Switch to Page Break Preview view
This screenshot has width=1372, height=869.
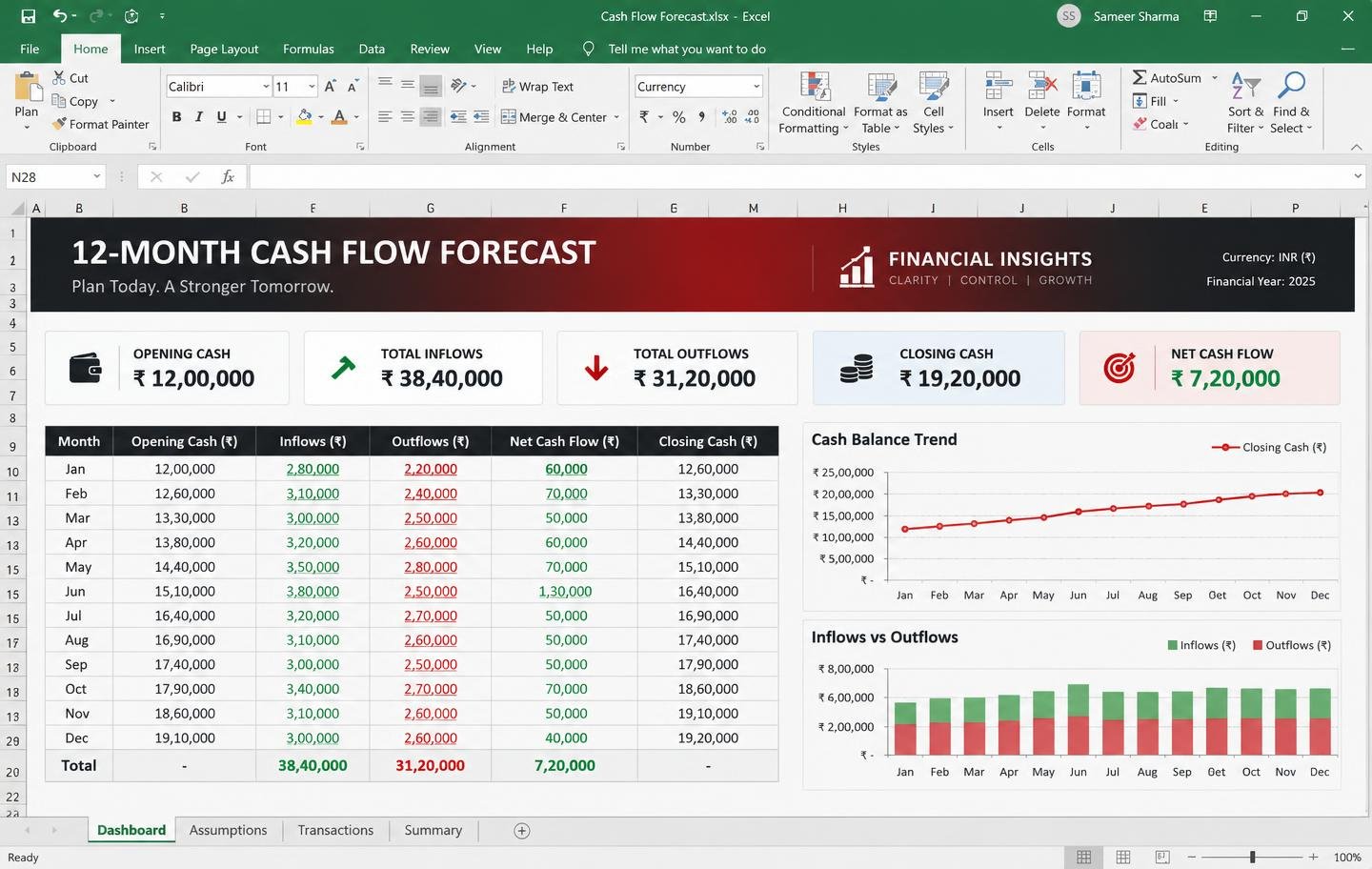pyautogui.click(x=1162, y=858)
